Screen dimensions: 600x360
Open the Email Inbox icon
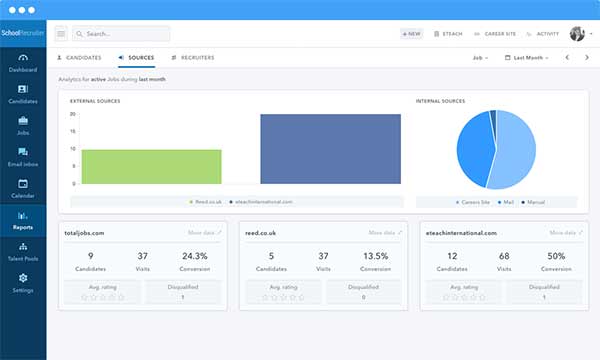23,152
